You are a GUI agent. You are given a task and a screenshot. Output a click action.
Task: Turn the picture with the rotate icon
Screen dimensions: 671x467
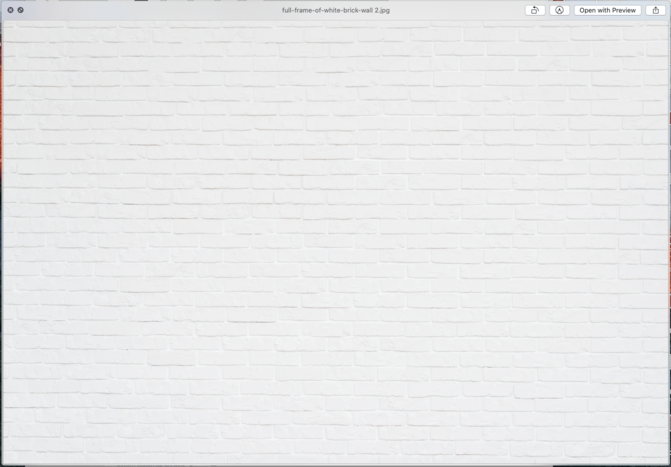pos(535,10)
